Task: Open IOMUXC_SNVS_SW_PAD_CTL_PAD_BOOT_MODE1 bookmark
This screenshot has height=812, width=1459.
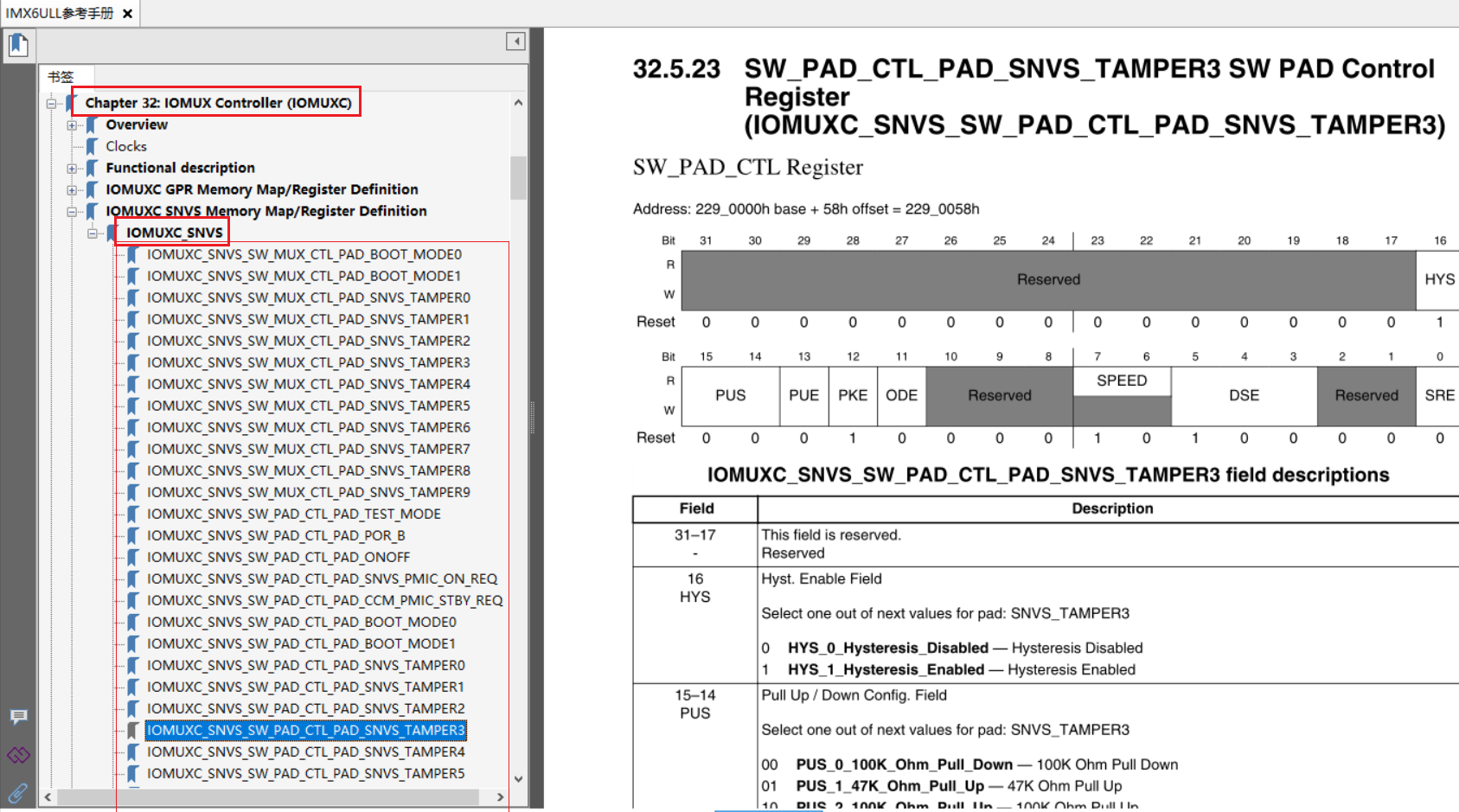Action: [x=301, y=643]
